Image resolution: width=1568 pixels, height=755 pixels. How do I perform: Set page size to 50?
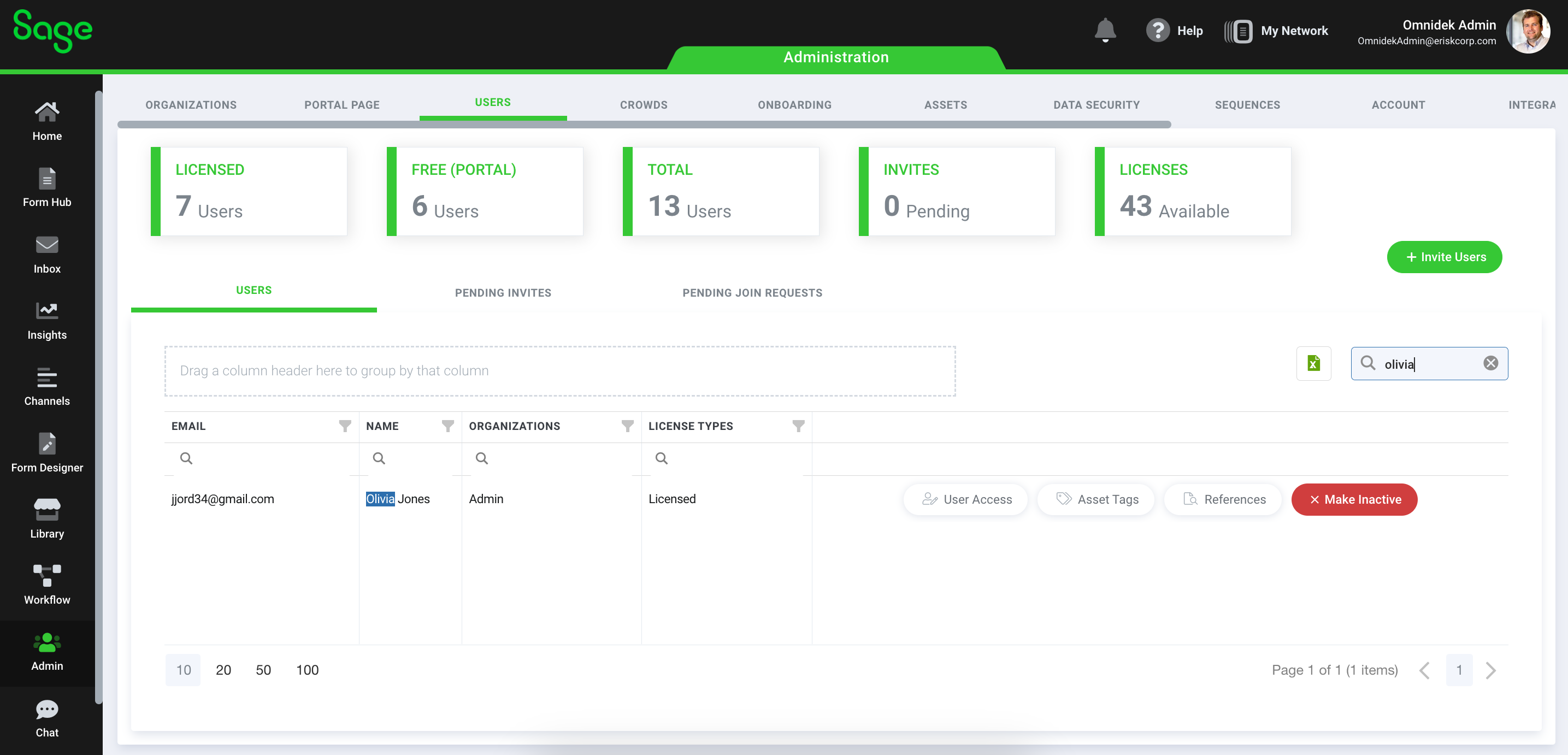coord(263,670)
